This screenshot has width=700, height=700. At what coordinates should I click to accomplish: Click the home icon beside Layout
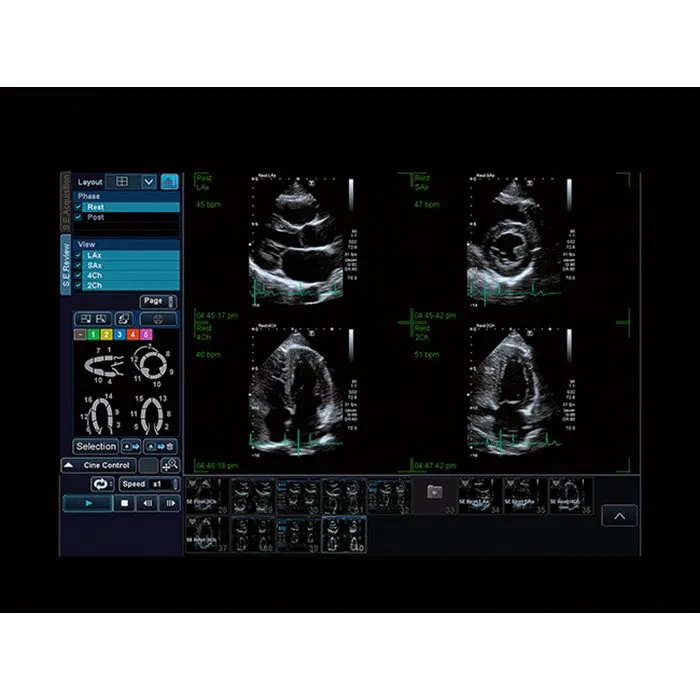click(x=169, y=182)
